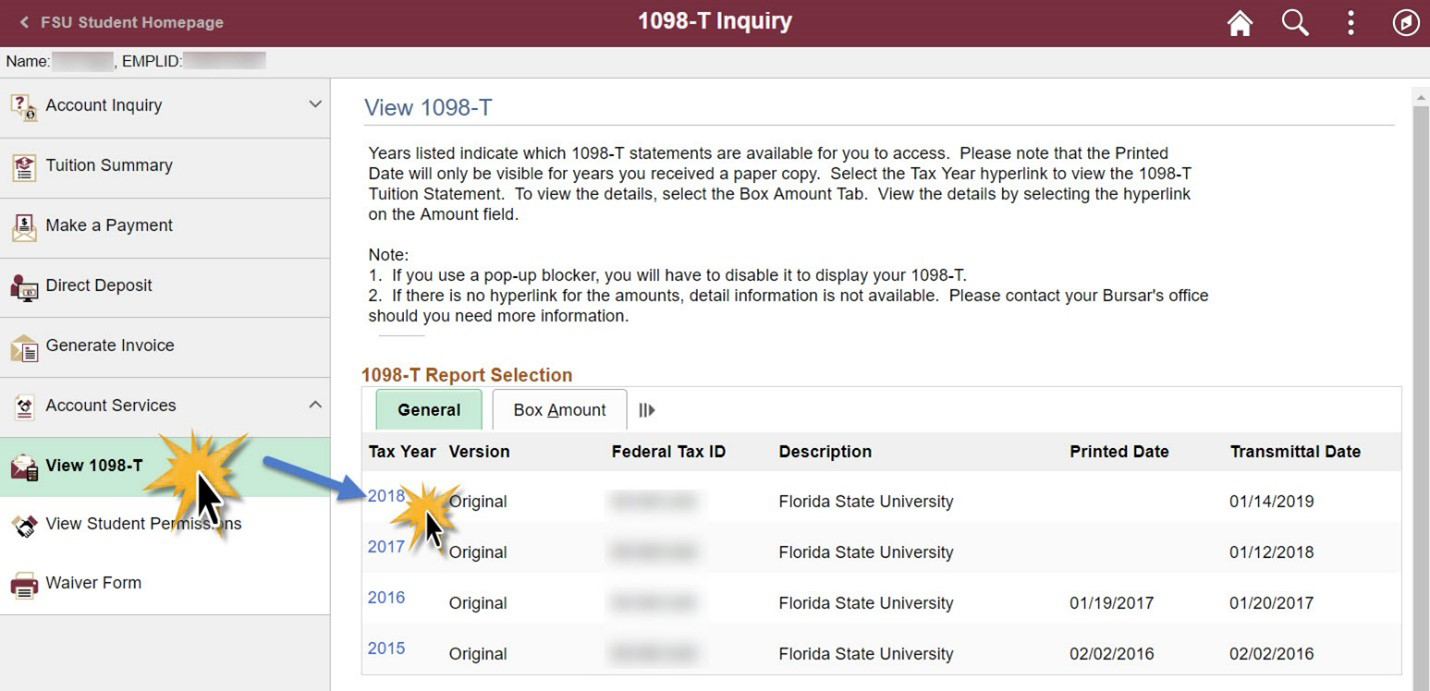Switch to the Box Amount tab
Screen dimensions: 1430x691
[x=559, y=410]
